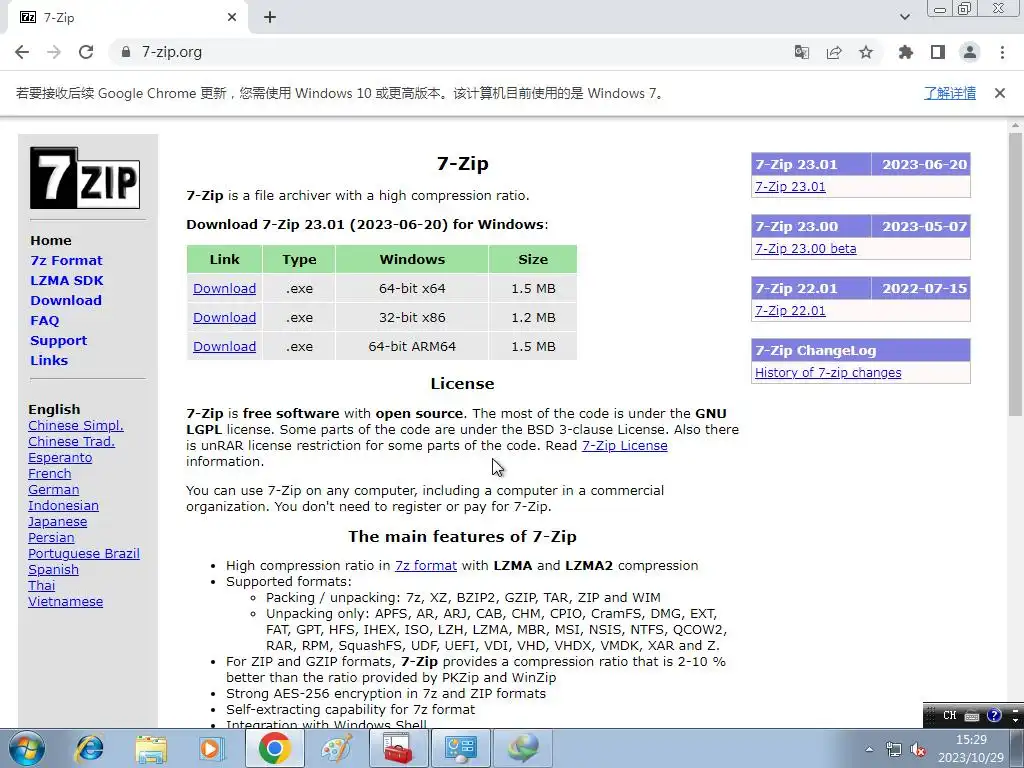
Task: Open the 7z format link
Action: (x=426, y=566)
